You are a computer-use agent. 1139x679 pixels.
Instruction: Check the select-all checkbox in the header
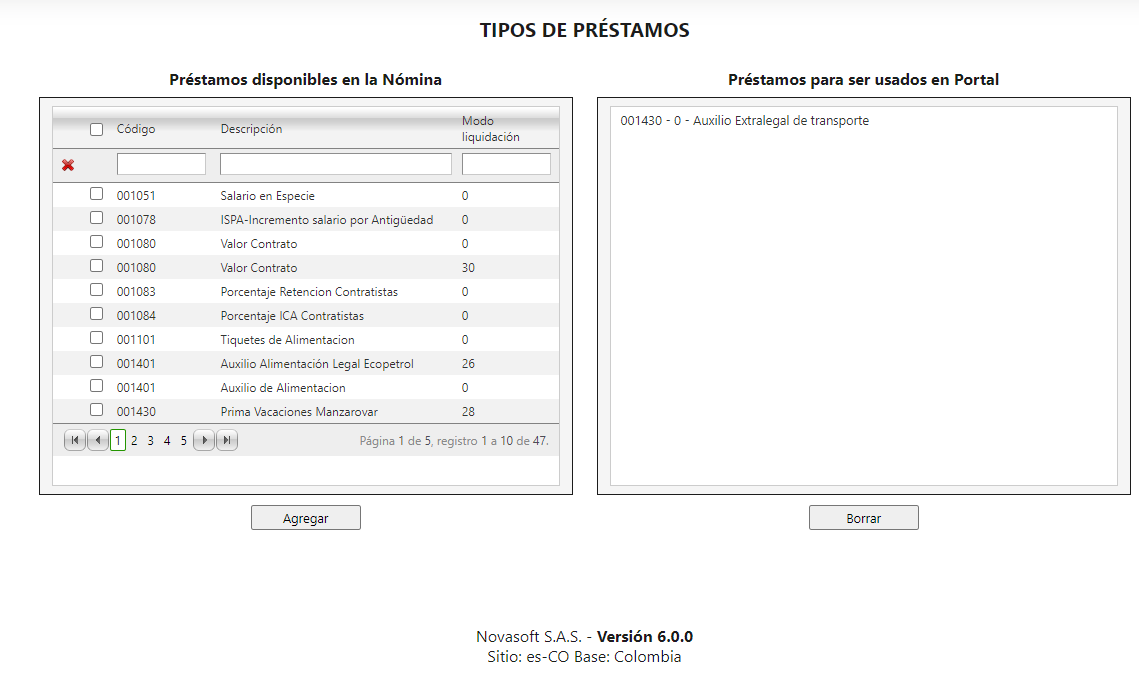(x=96, y=128)
